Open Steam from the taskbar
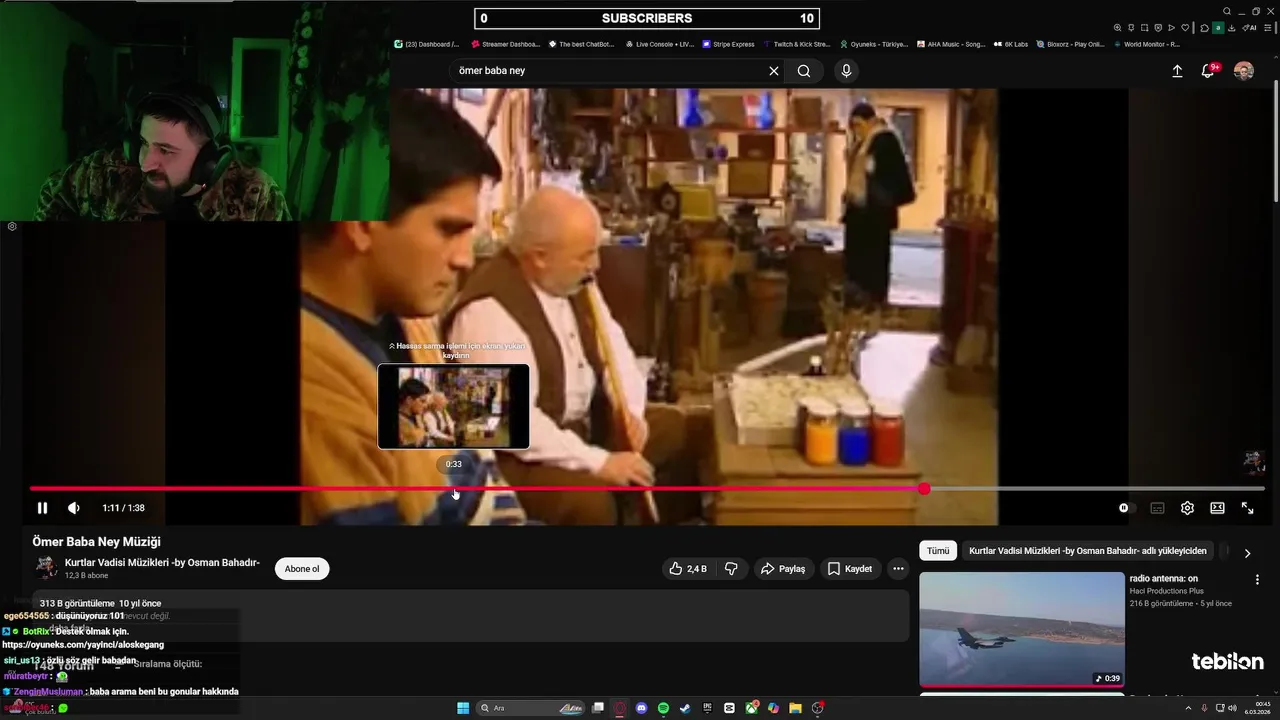Image resolution: width=1280 pixels, height=720 pixels. tap(685, 708)
